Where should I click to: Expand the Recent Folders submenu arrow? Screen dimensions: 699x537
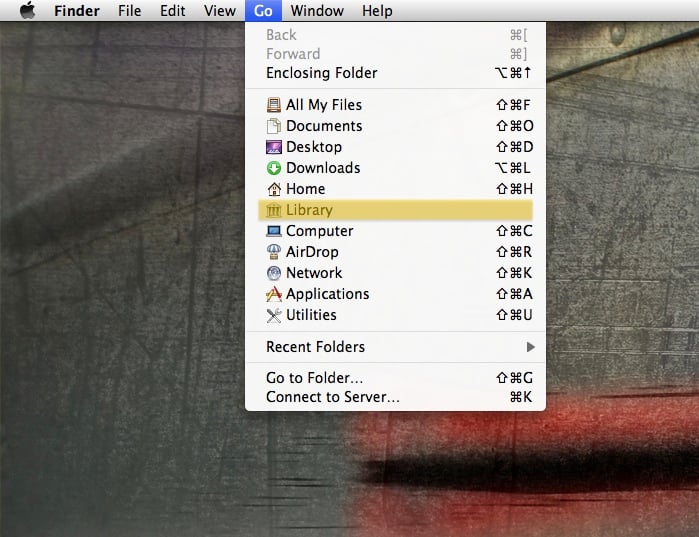[x=530, y=347]
